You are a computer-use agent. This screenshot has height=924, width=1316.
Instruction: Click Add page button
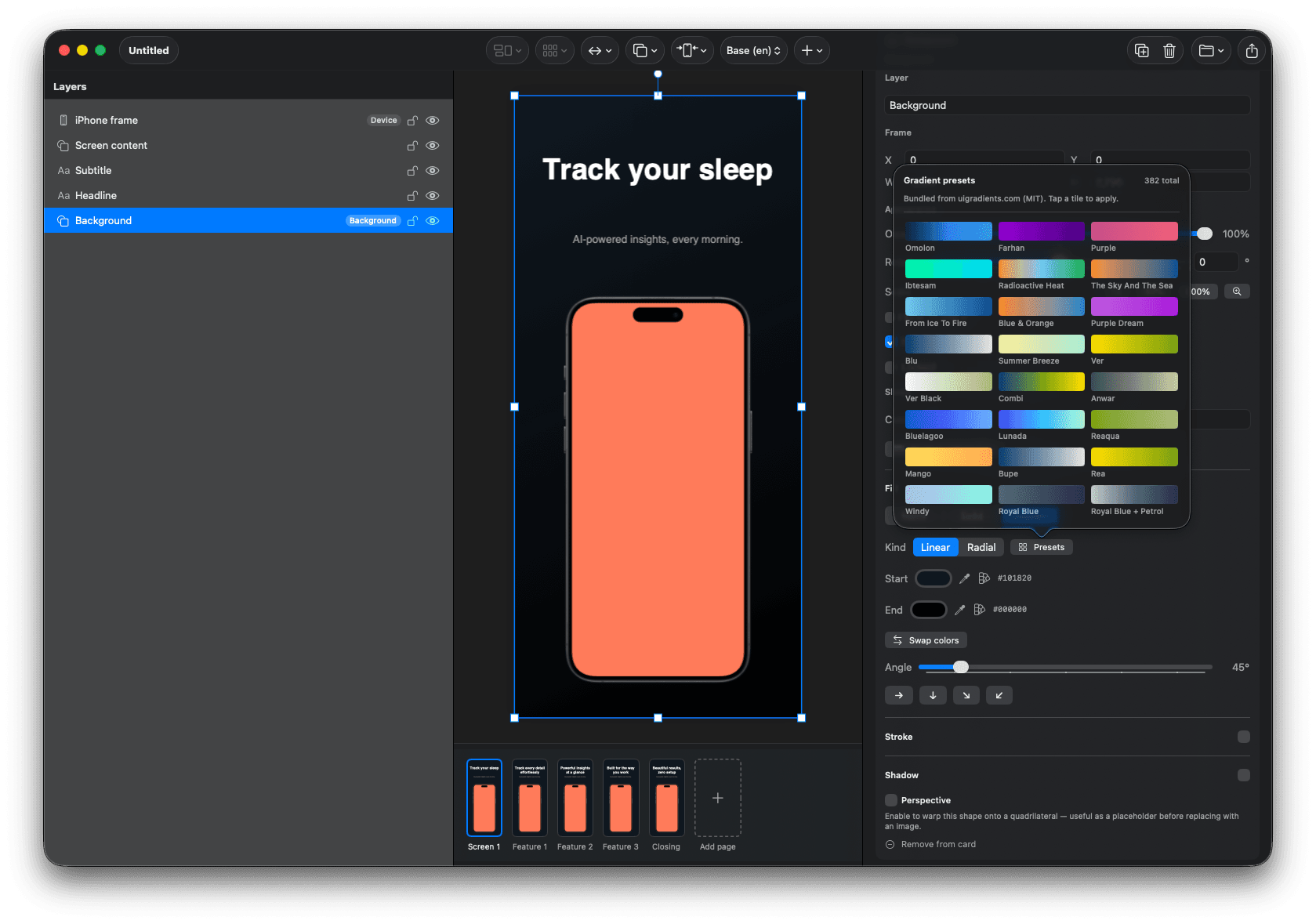click(718, 798)
